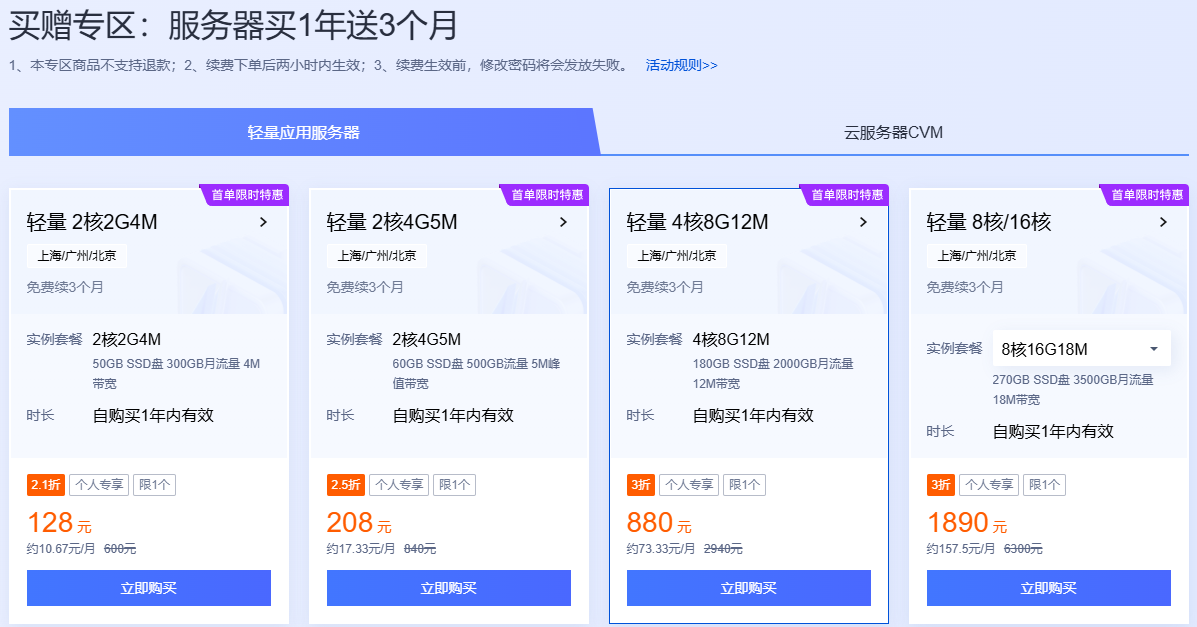
Task: Click 立即购买 for the 1890元 plan
Action: coord(1049,588)
